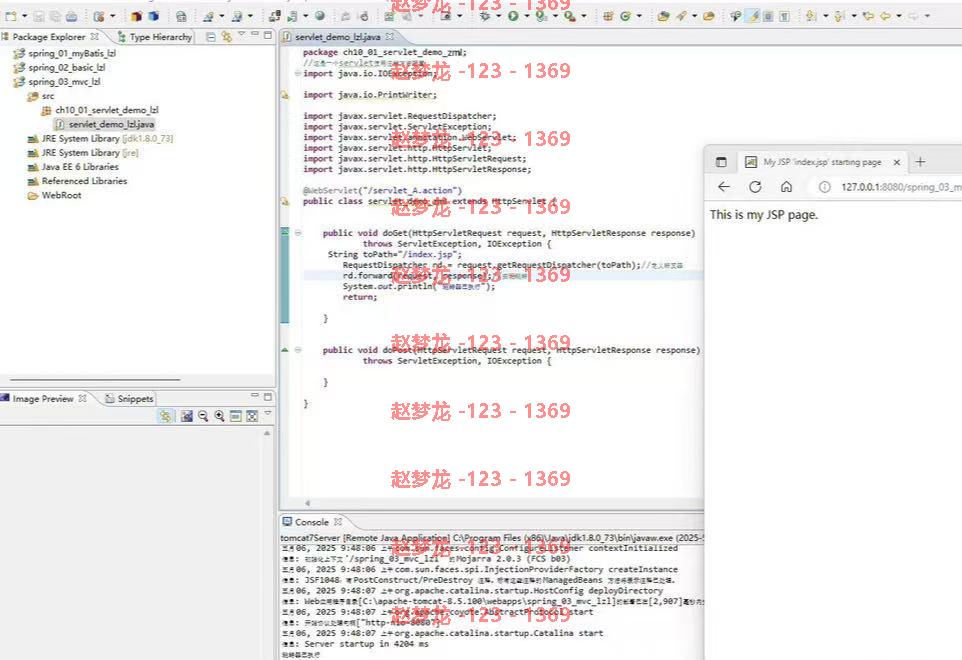Switch to the Console tab
962x660 pixels.
click(x=312, y=522)
